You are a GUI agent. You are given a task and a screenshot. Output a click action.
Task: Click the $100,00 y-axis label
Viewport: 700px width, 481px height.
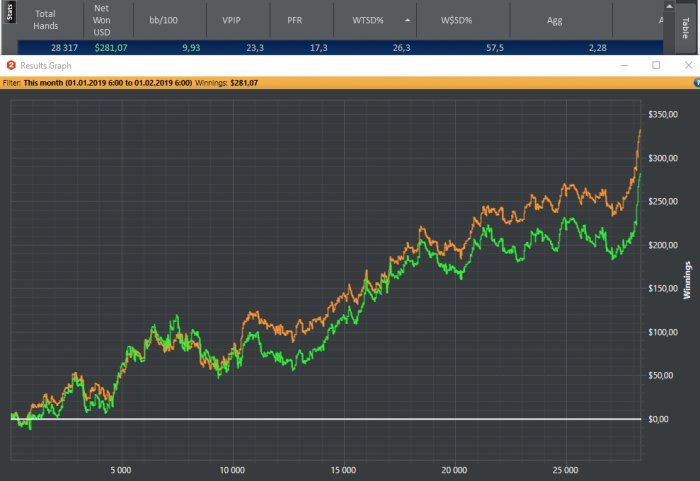coord(663,332)
